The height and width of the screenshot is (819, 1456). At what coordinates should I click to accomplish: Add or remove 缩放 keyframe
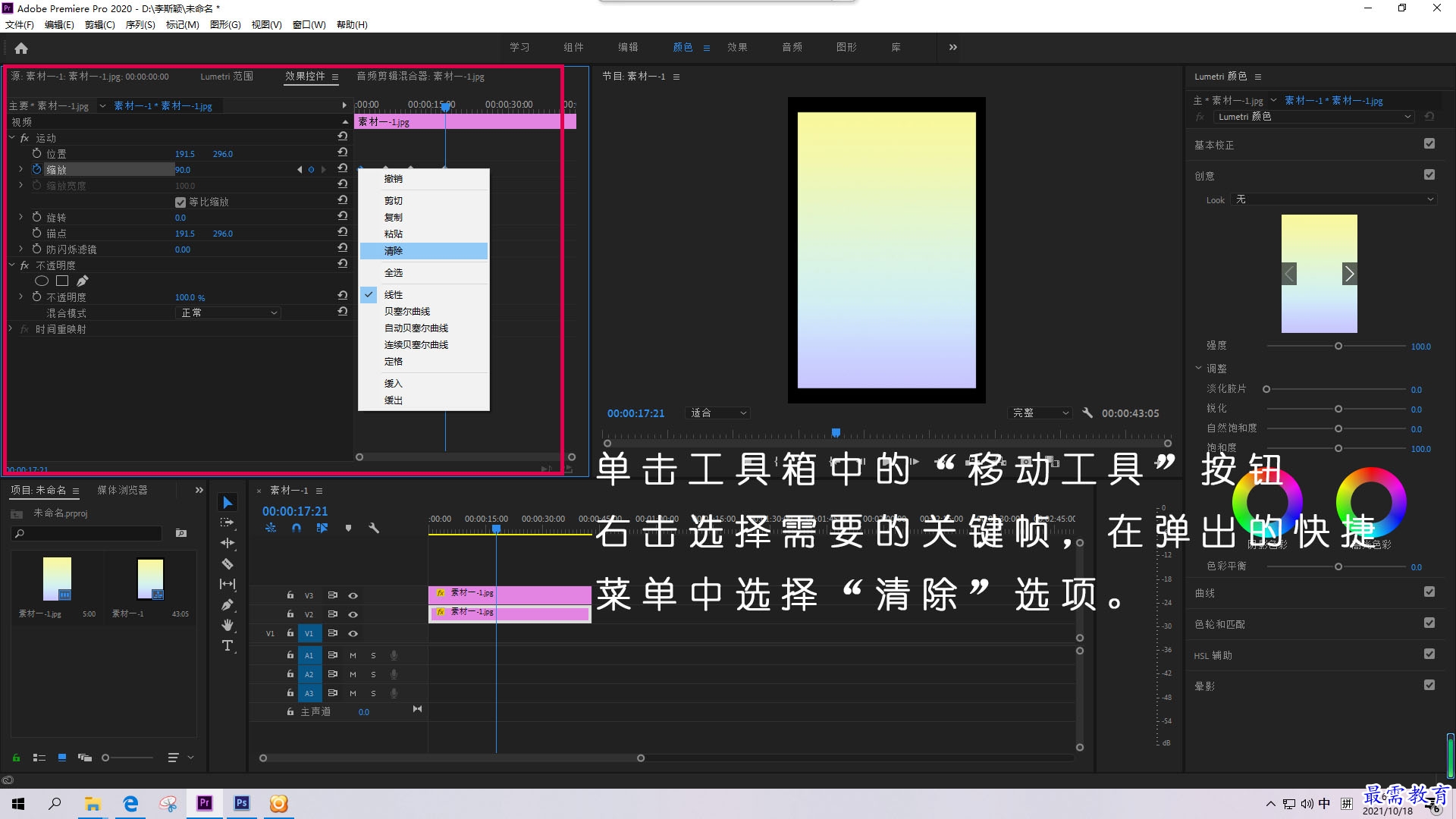point(311,169)
